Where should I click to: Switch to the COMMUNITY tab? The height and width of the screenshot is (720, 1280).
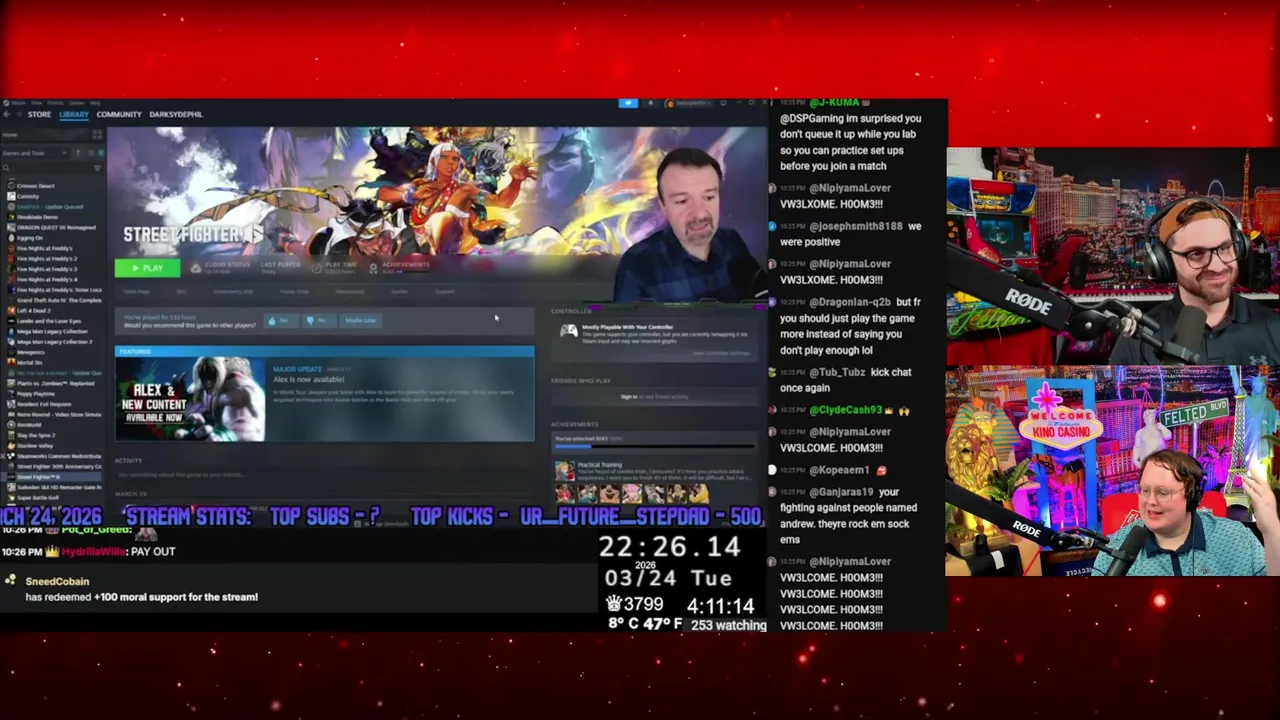click(x=119, y=114)
